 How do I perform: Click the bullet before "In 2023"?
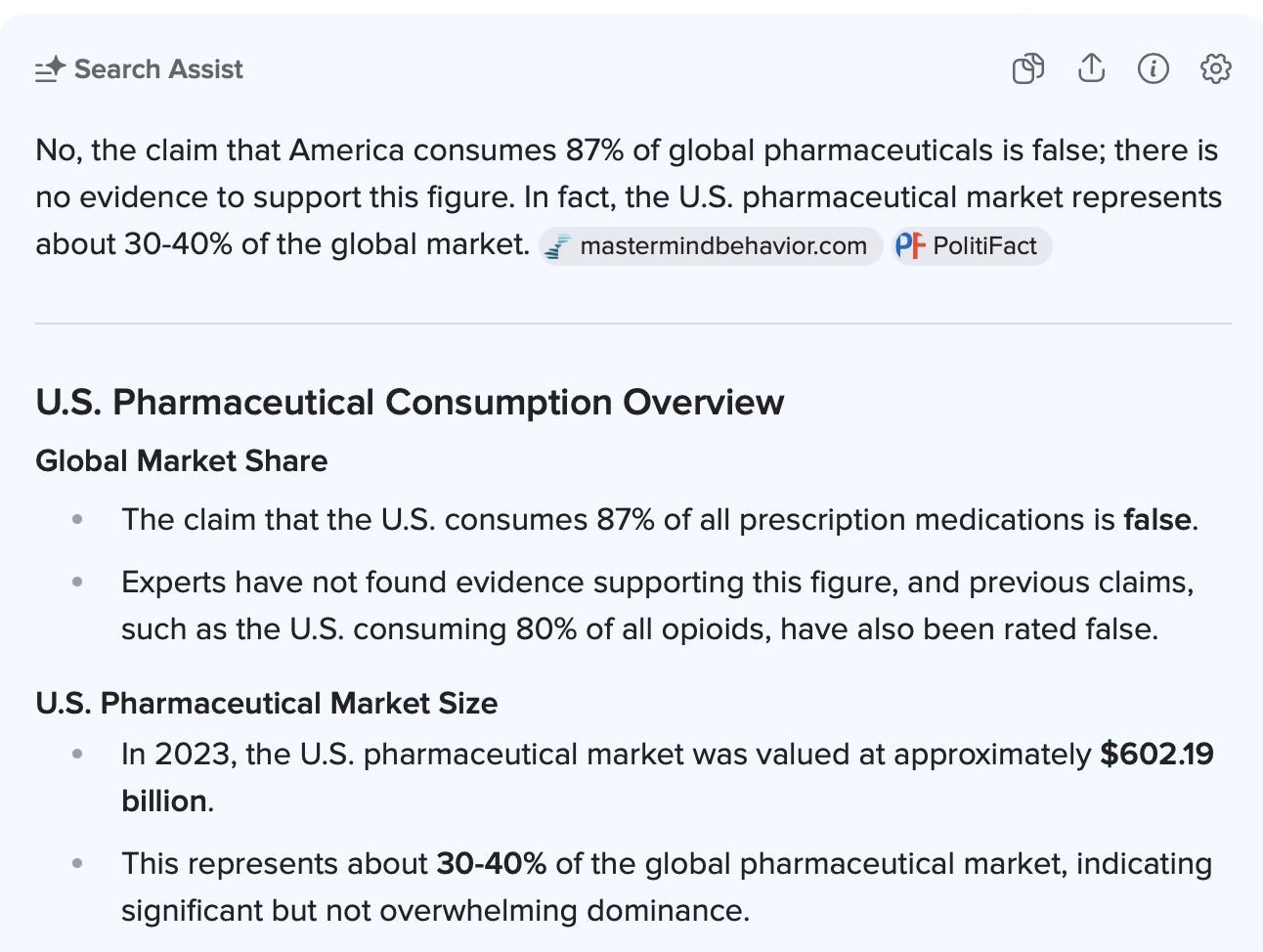pyautogui.click(x=77, y=755)
